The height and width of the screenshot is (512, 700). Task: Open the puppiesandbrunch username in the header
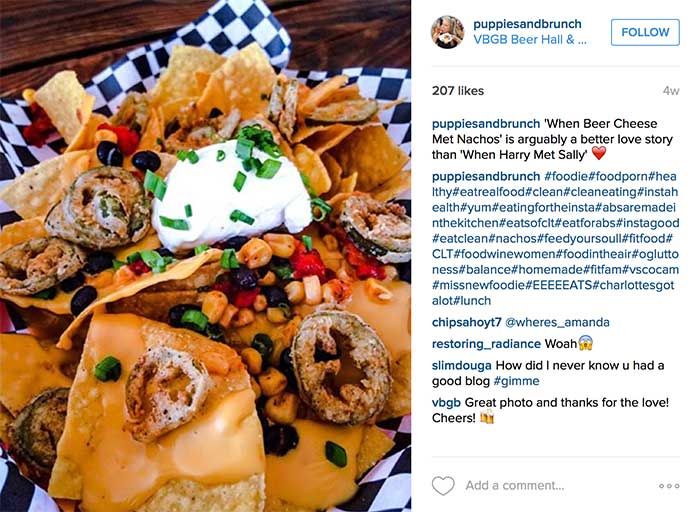point(527,24)
